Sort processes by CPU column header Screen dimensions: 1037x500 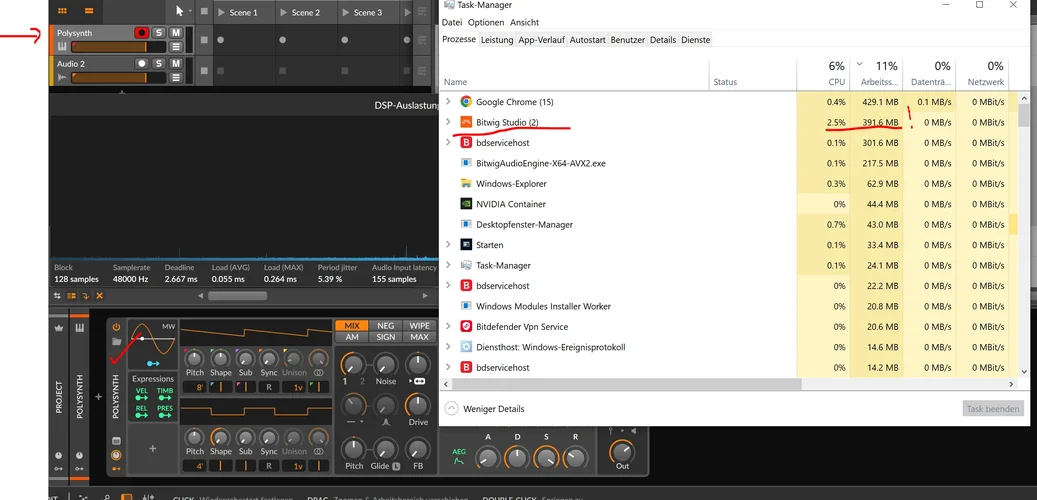point(823,73)
